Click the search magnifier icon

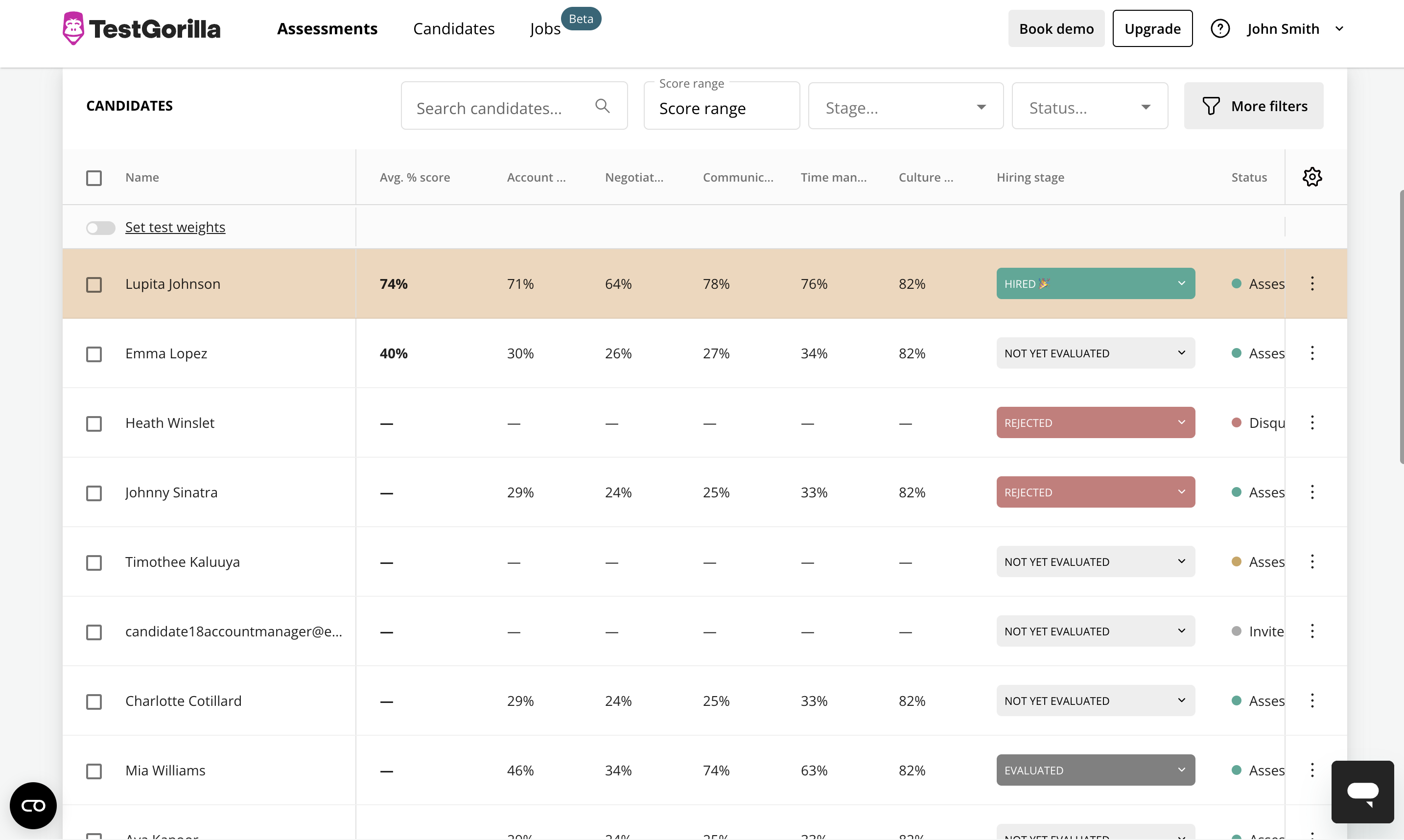[602, 106]
